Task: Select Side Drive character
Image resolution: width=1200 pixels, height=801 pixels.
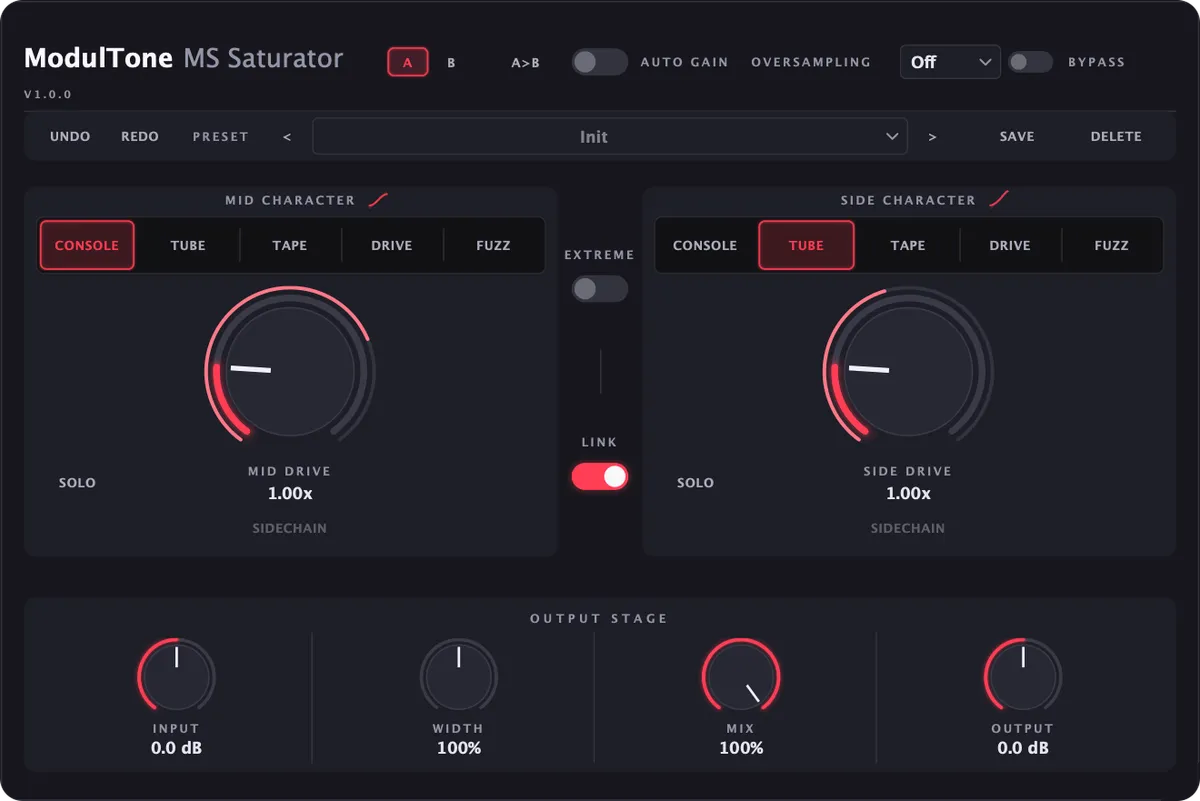Action: [1010, 245]
